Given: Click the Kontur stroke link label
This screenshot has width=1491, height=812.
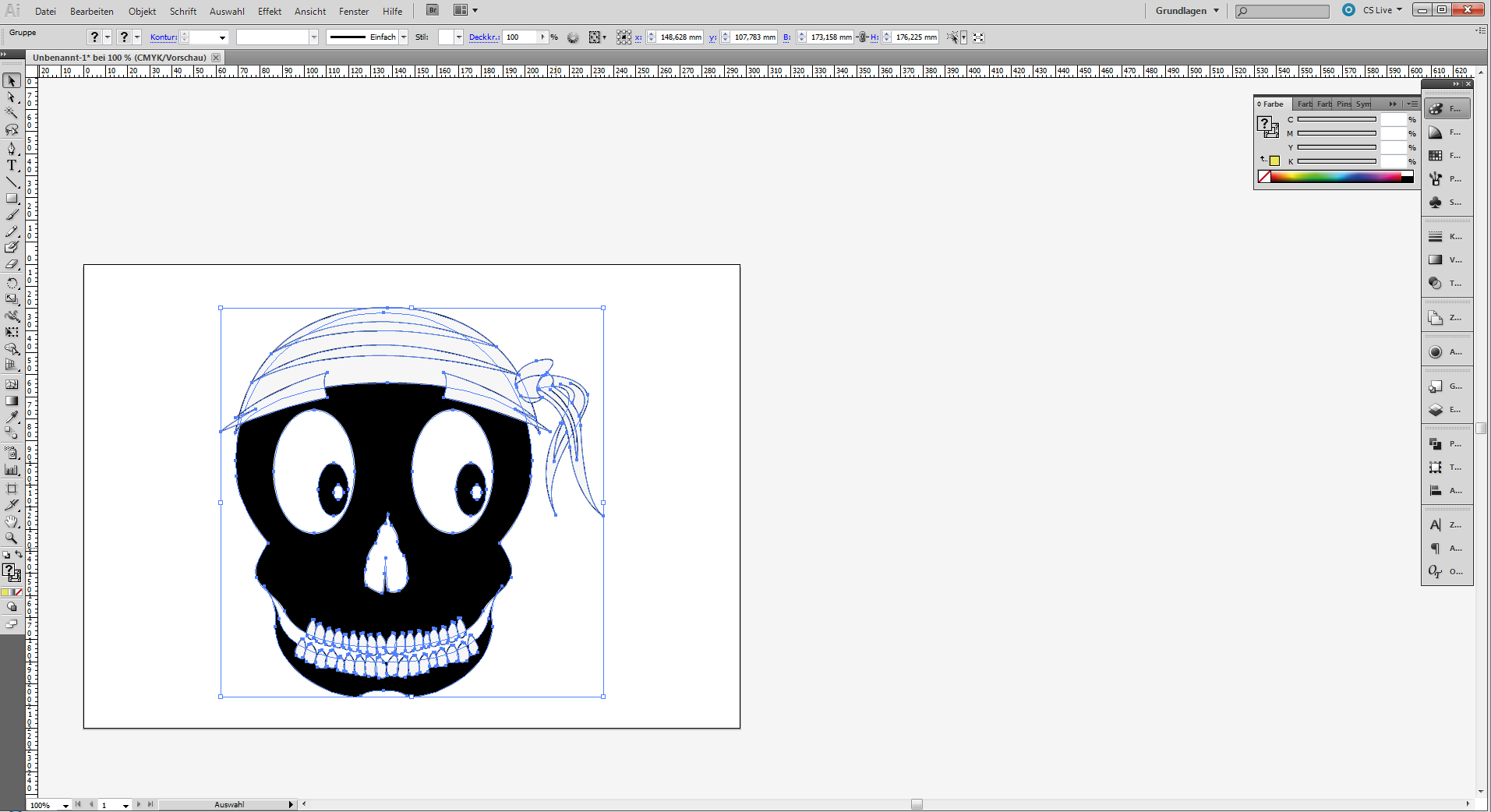Looking at the screenshot, I should (x=164, y=37).
